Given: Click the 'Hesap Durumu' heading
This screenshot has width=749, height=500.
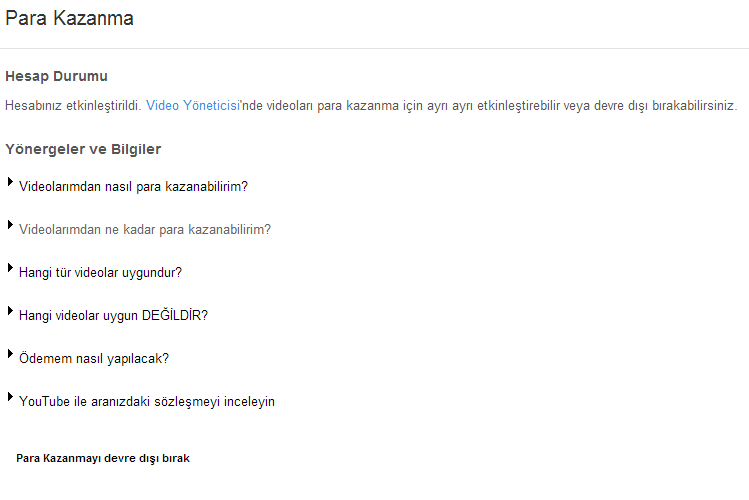Looking at the screenshot, I should pos(56,76).
